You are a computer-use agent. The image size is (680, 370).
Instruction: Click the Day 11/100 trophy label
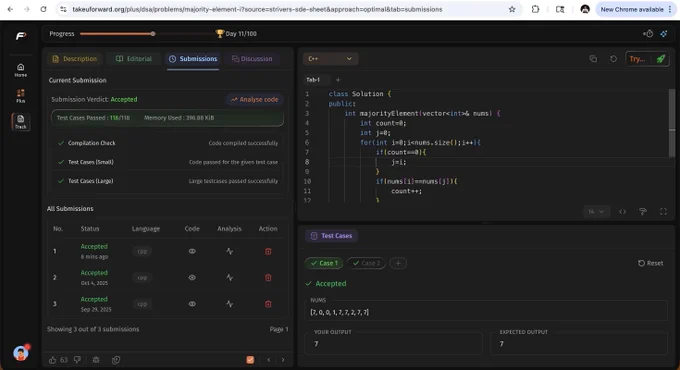tap(236, 33)
